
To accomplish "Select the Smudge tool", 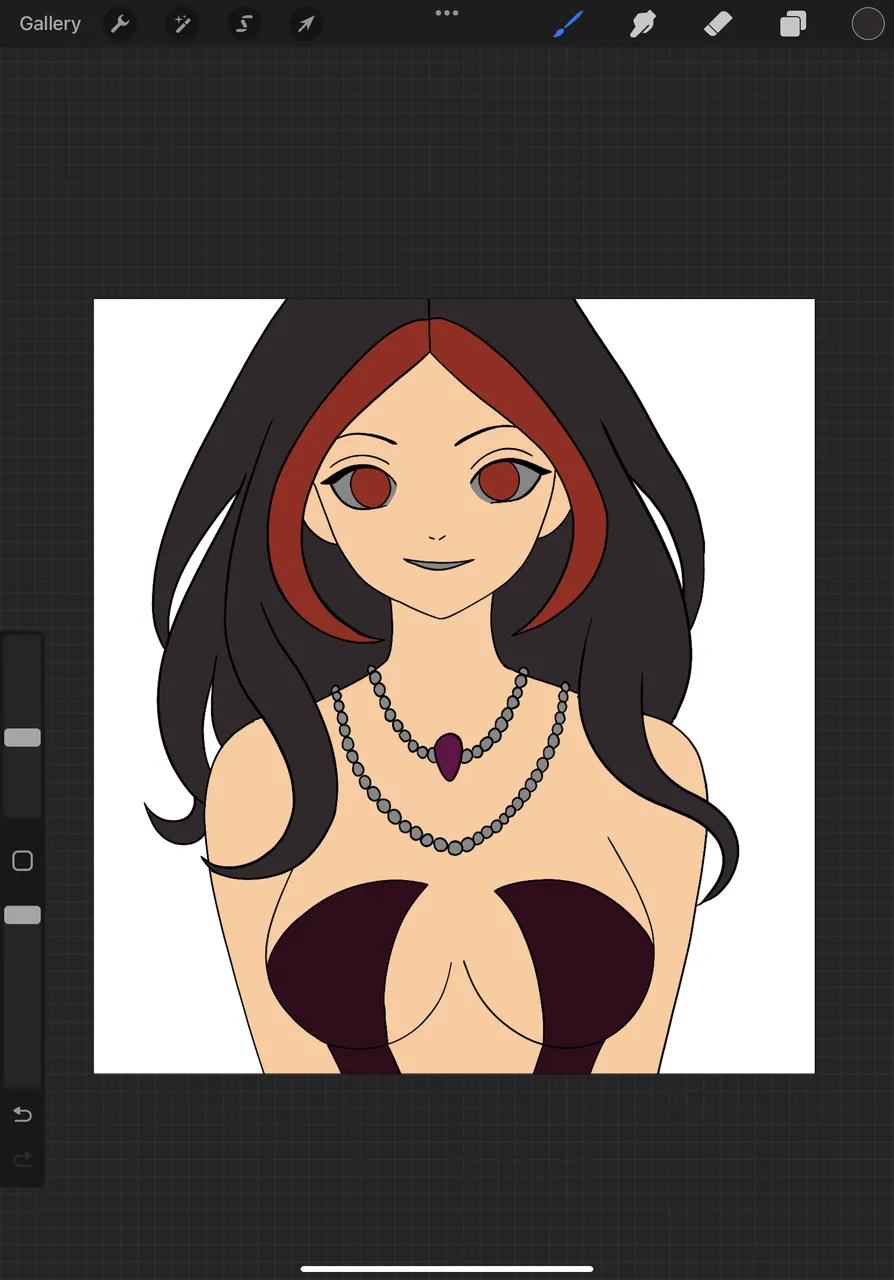I will point(642,24).
